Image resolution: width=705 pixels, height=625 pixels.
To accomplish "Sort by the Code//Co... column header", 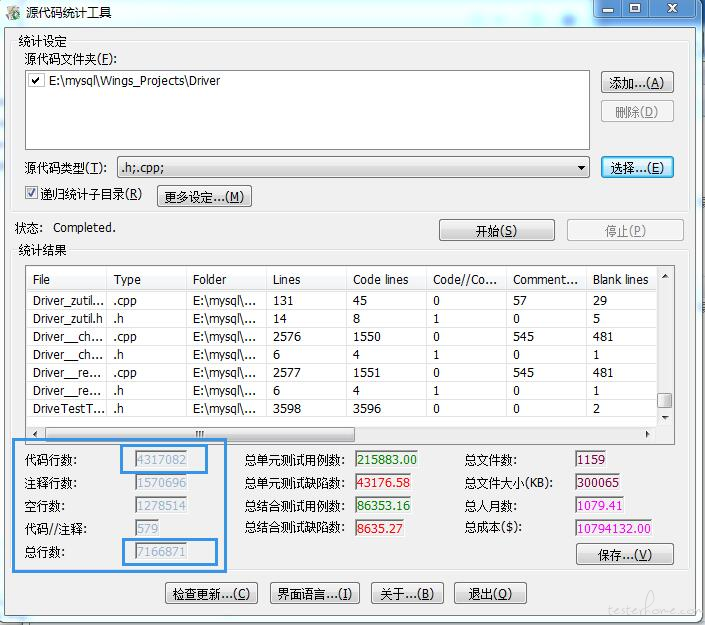I will (x=467, y=279).
